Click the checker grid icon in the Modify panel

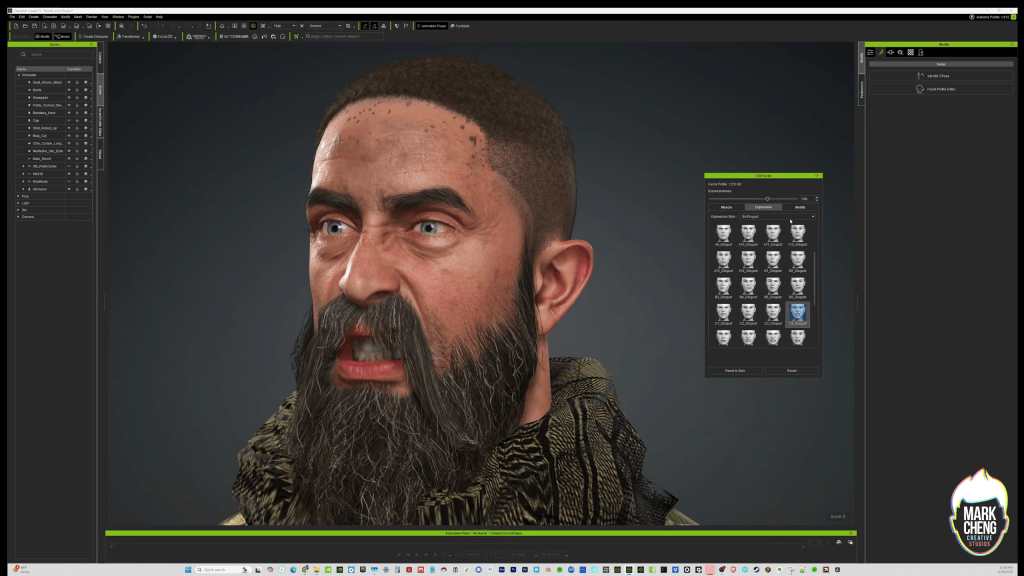tap(910, 52)
